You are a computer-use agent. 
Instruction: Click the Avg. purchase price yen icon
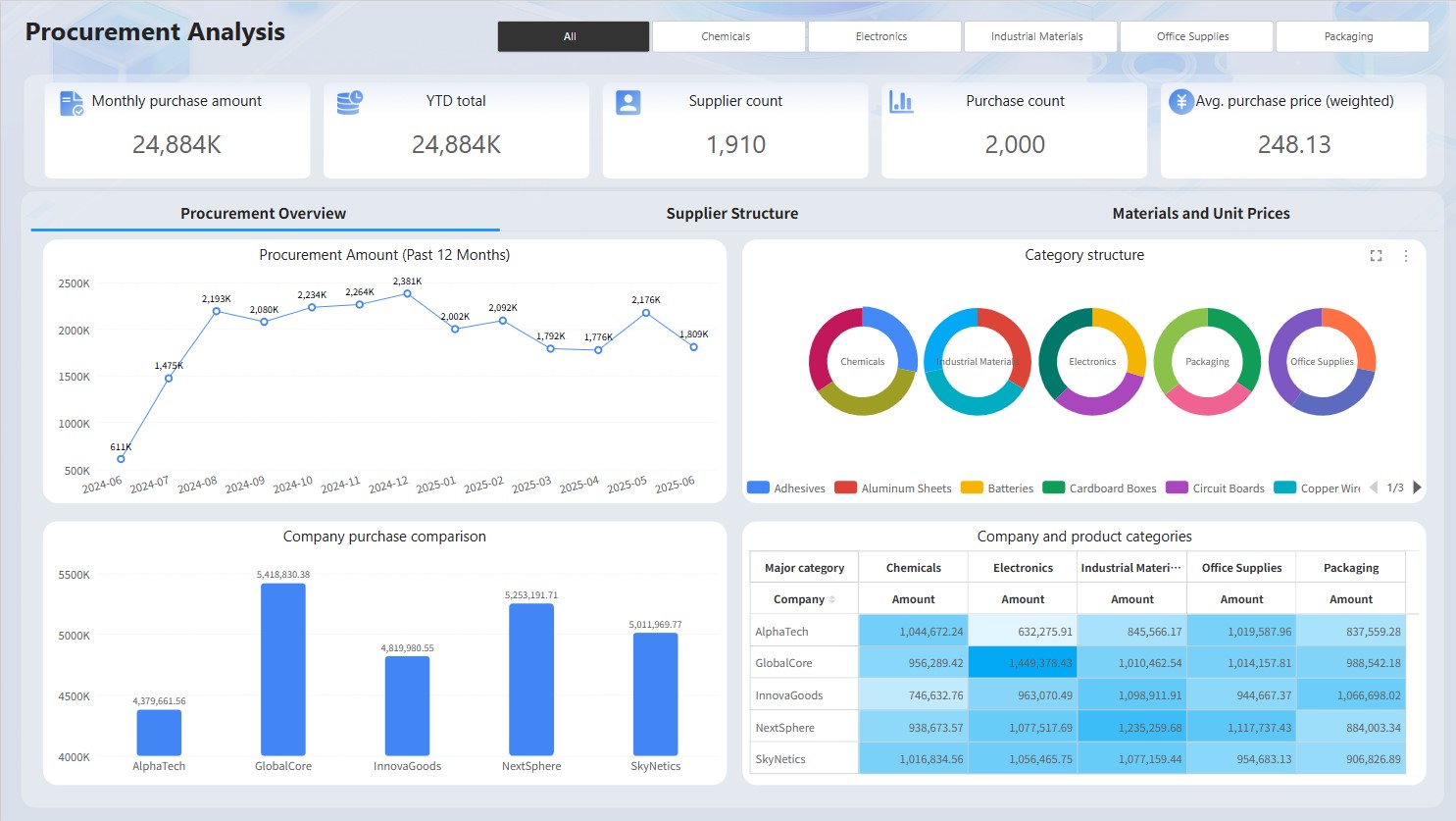pos(1181,102)
